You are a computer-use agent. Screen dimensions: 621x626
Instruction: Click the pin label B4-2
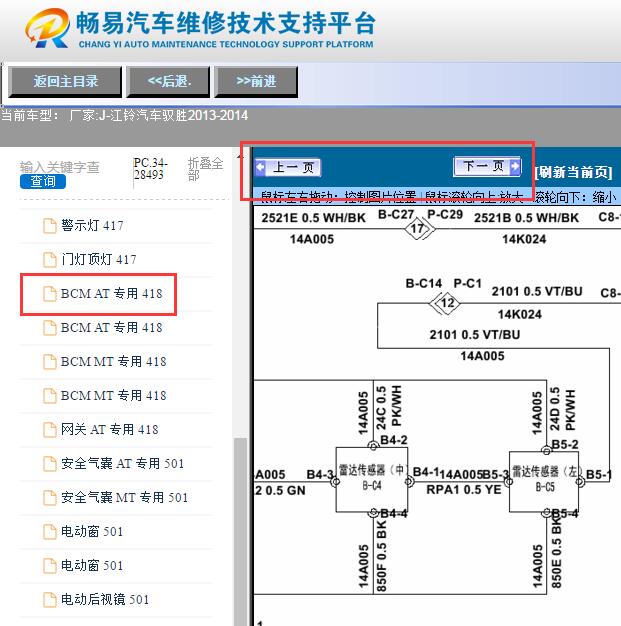[394, 440]
